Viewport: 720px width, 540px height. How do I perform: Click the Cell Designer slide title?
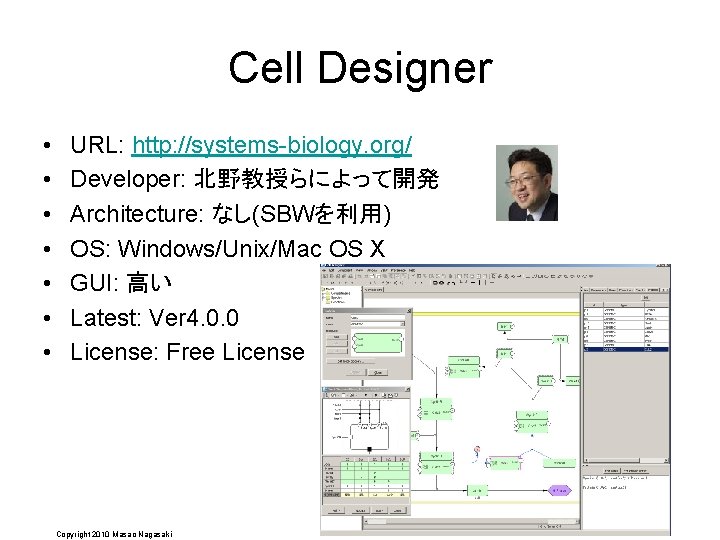tap(360, 68)
